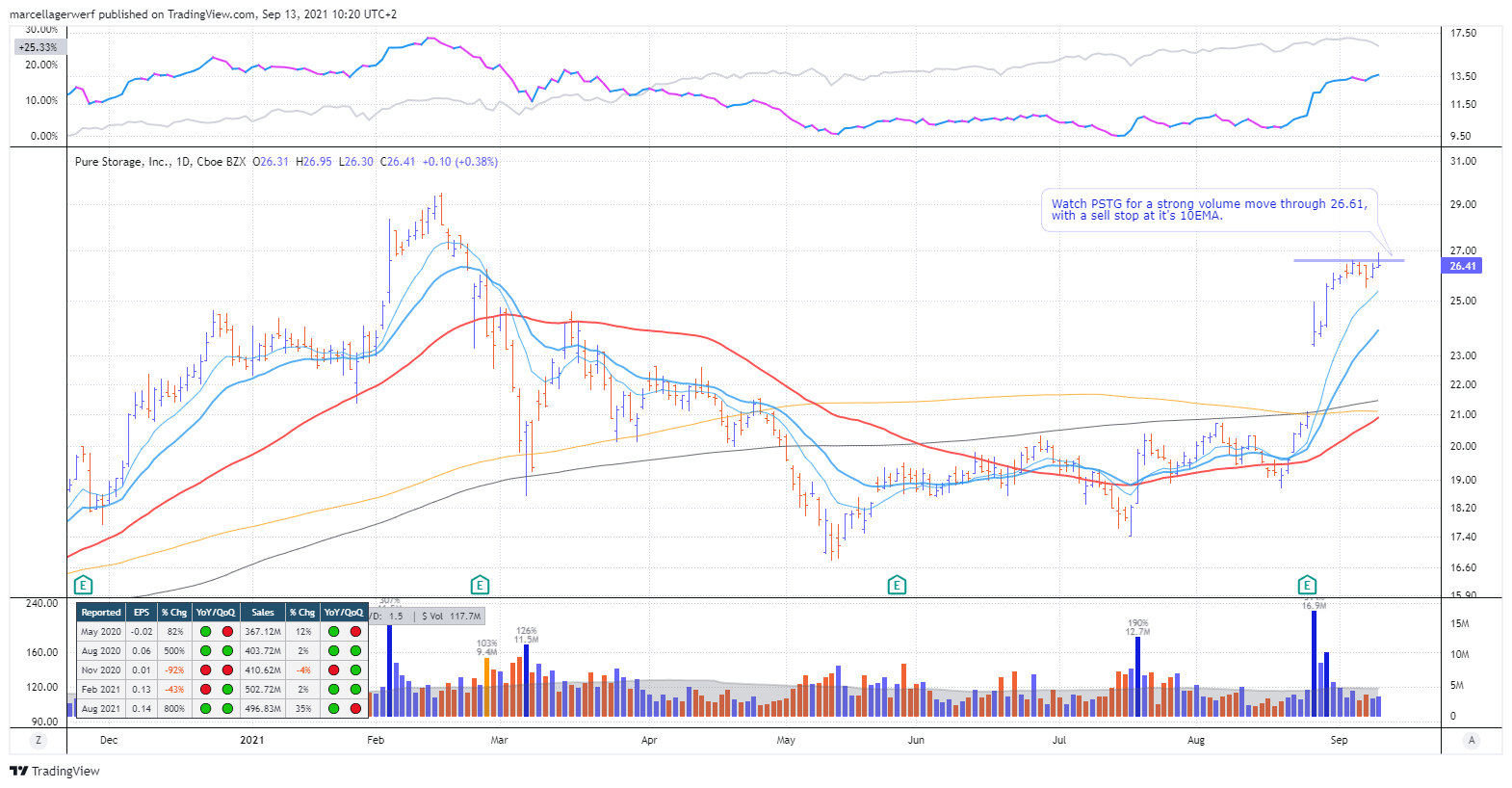Click the 'Sales' table header
Viewport: 1512px width, 788px height.
(x=263, y=613)
